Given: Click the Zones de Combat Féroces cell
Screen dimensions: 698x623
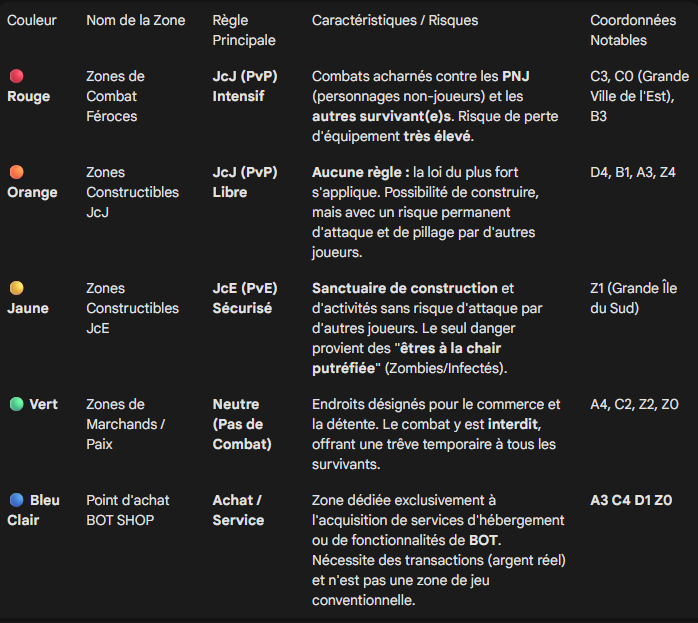Looking at the screenshot, I should [115, 96].
